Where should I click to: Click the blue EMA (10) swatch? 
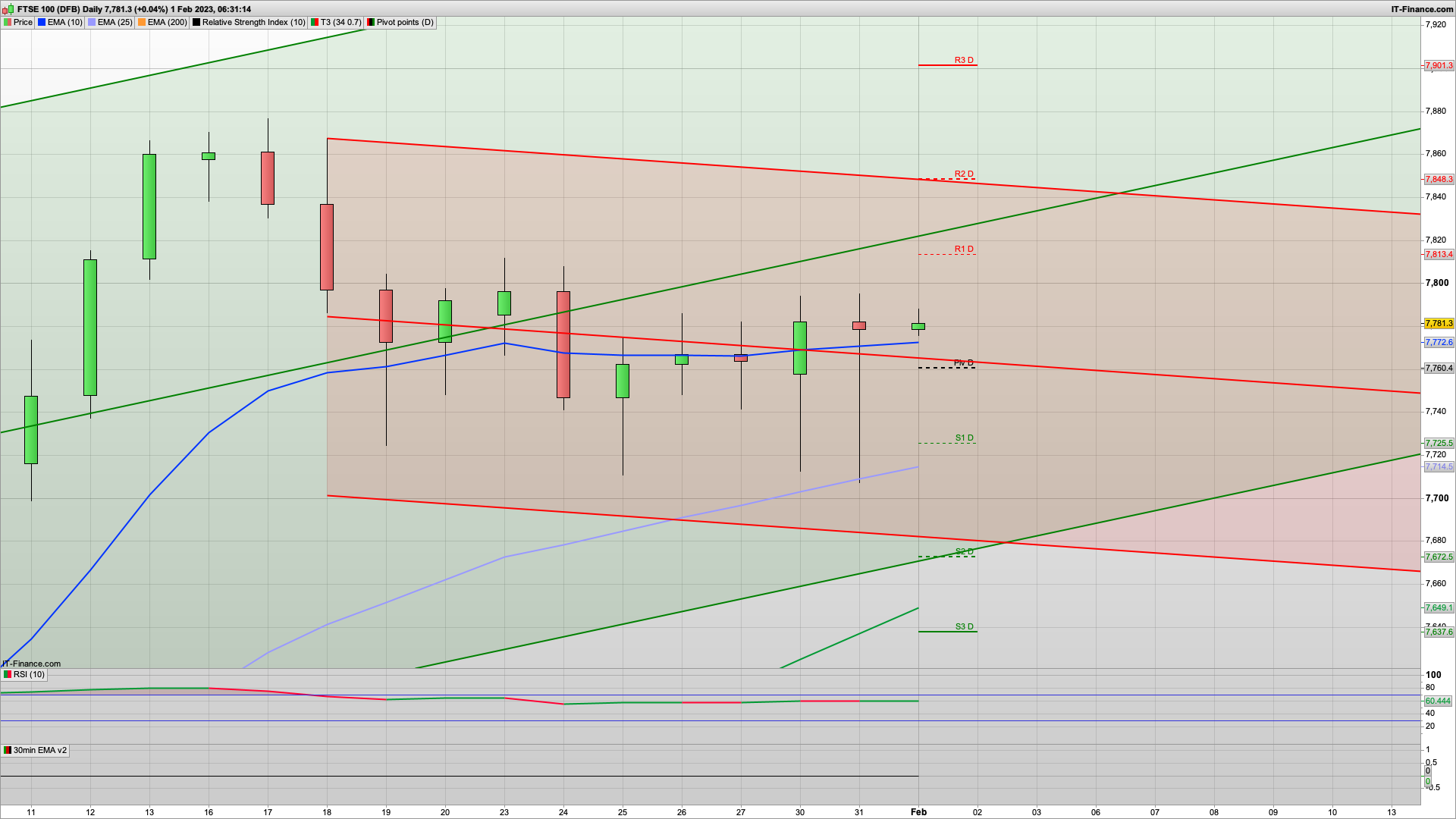[42, 23]
